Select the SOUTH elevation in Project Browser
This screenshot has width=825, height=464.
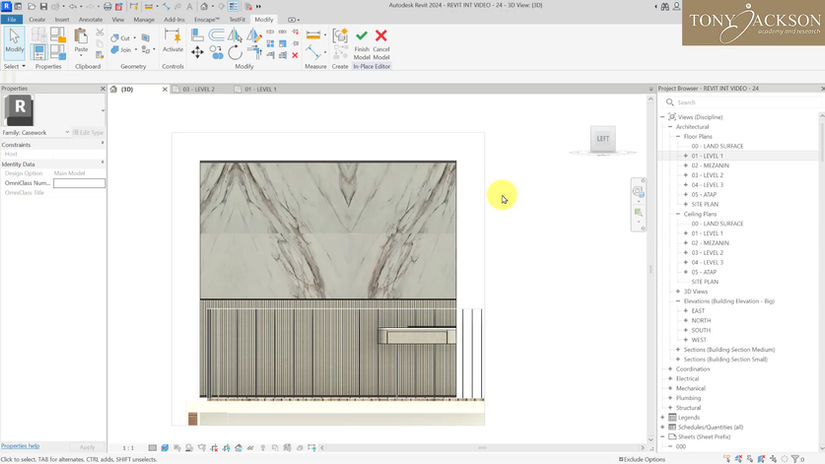coord(701,330)
